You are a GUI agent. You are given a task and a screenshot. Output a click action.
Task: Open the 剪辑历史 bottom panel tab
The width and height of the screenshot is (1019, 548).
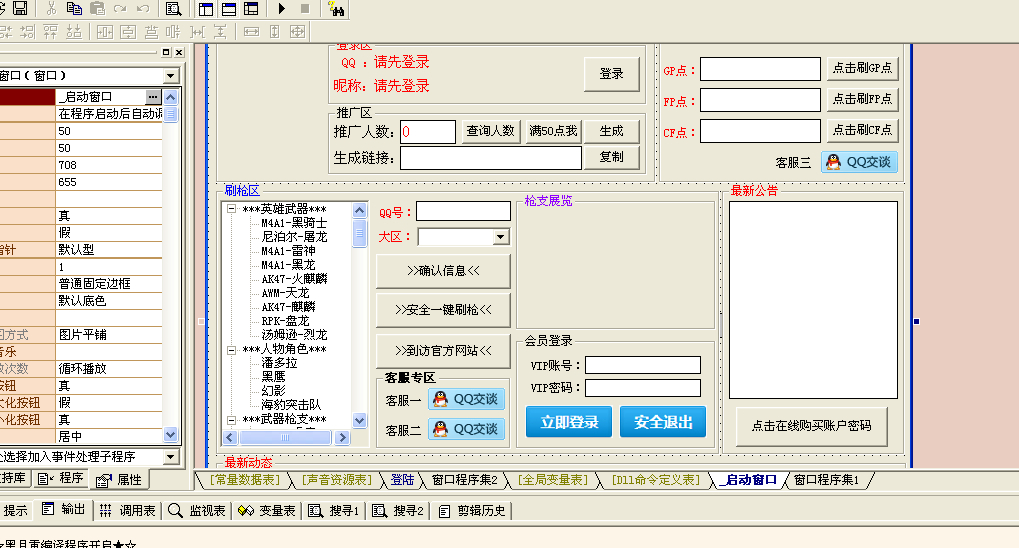(472, 510)
